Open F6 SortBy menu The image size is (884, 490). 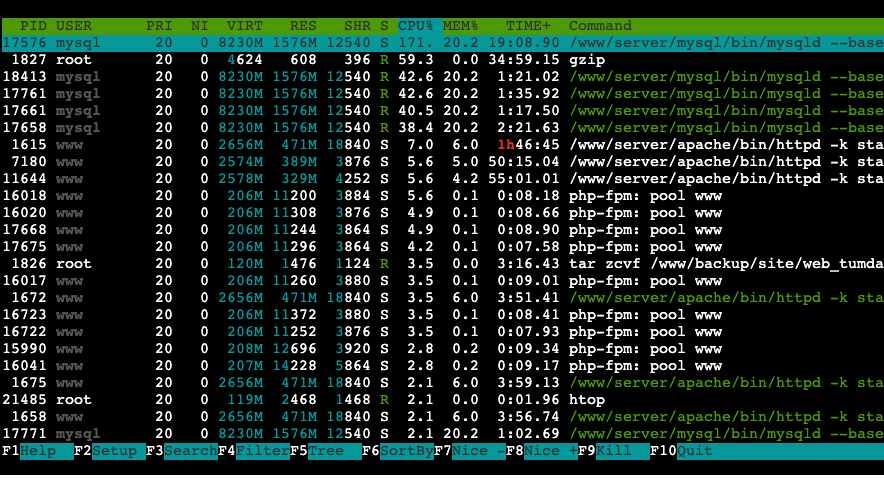[398, 451]
